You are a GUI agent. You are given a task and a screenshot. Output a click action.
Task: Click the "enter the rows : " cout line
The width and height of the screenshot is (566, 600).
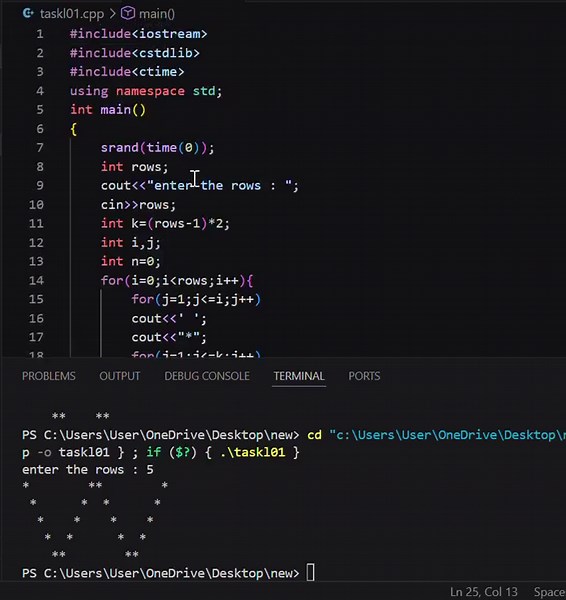[x=200, y=186]
